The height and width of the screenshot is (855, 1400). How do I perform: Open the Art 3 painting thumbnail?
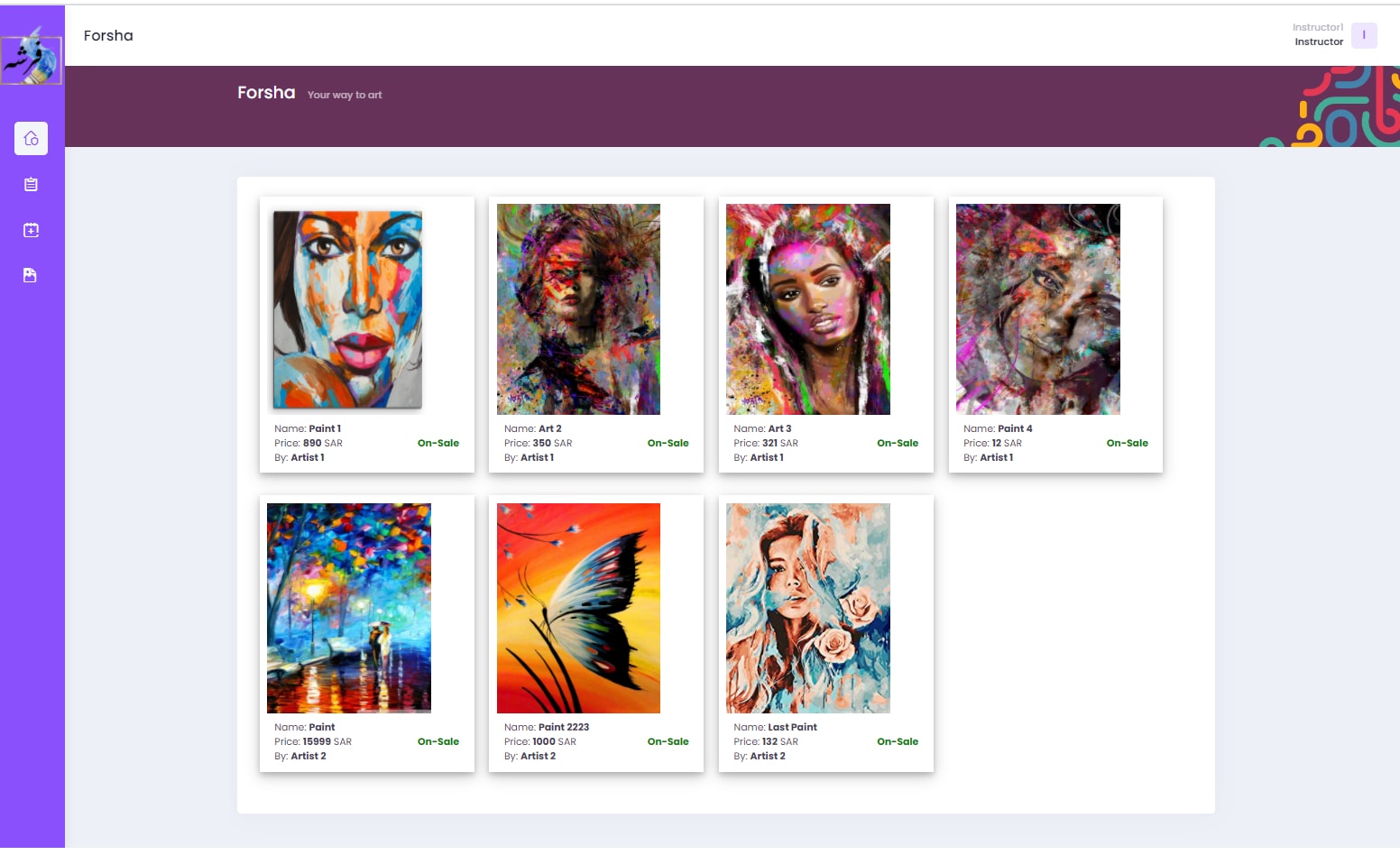(808, 309)
